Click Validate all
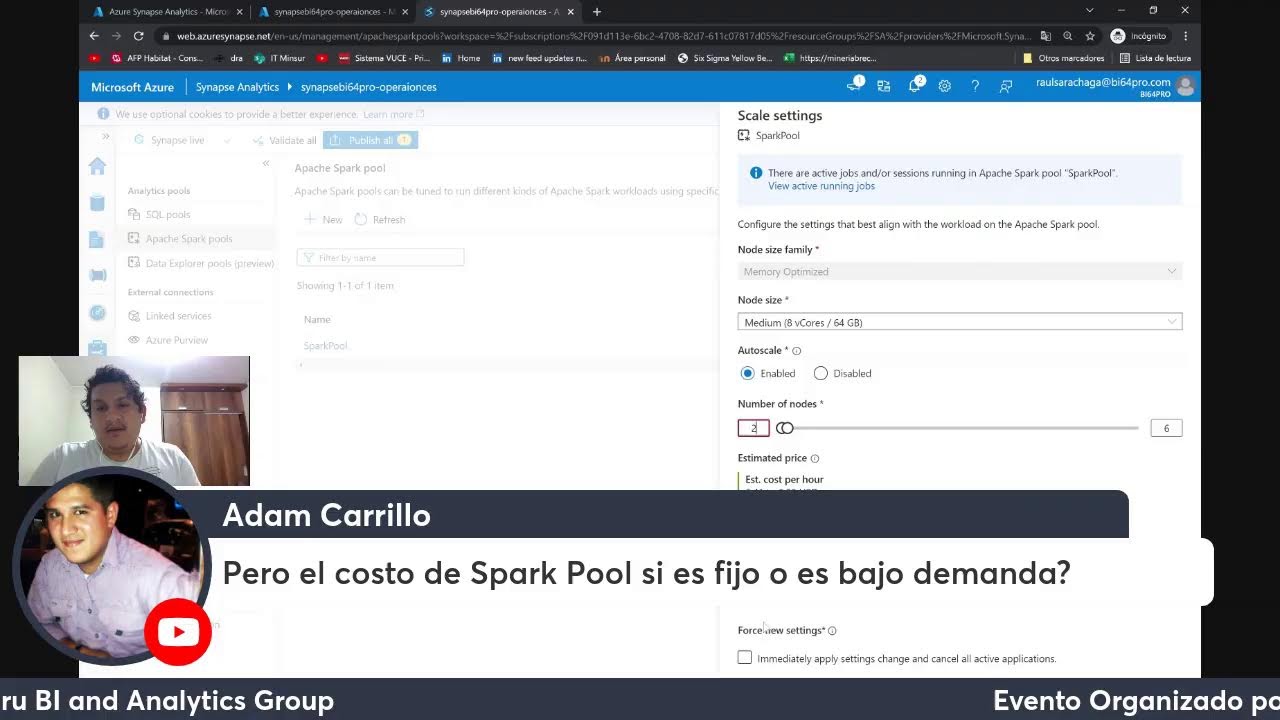The image size is (1280, 720). [x=285, y=140]
